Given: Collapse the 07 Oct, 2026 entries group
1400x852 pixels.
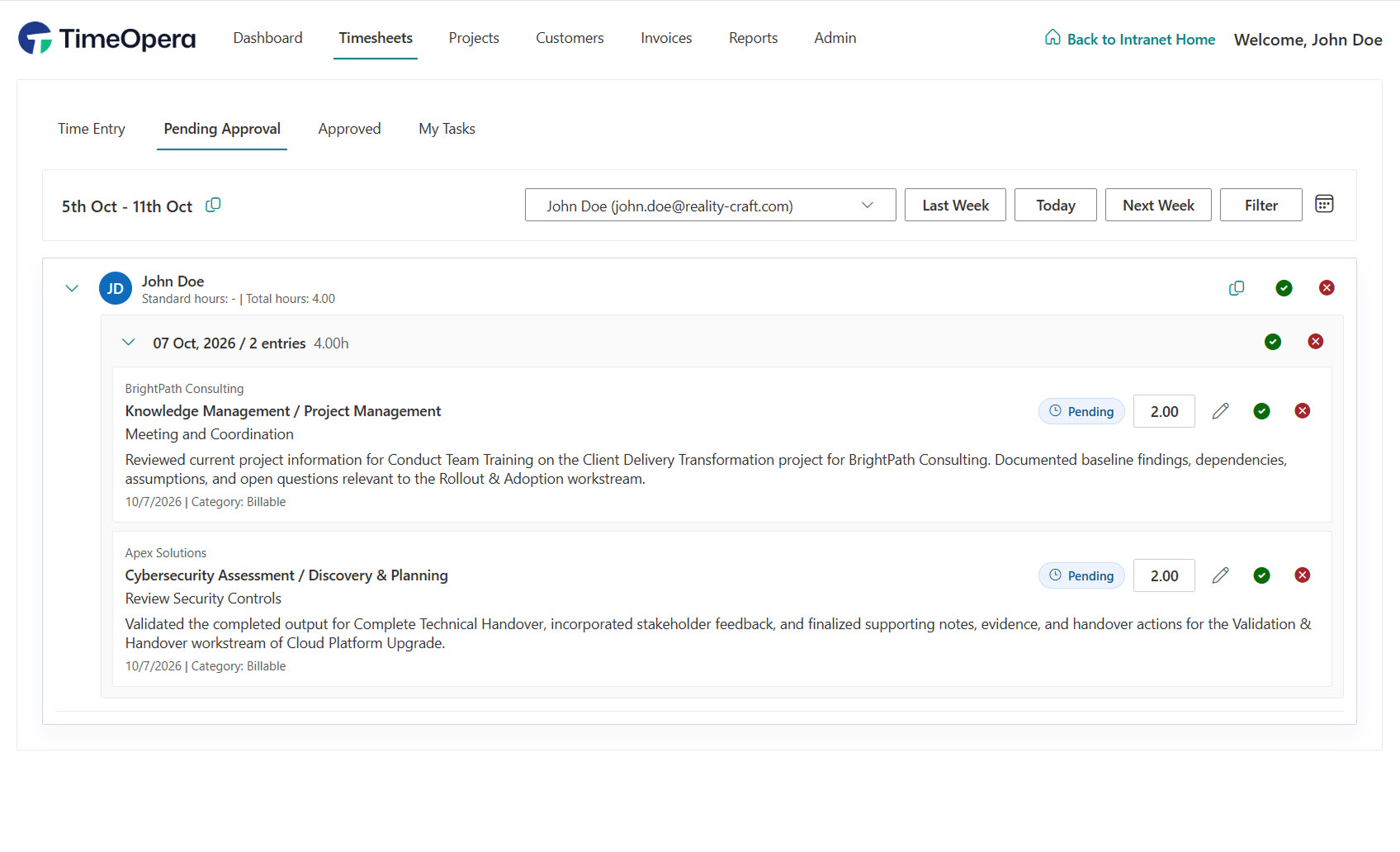Looking at the screenshot, I should pos(128,342).
